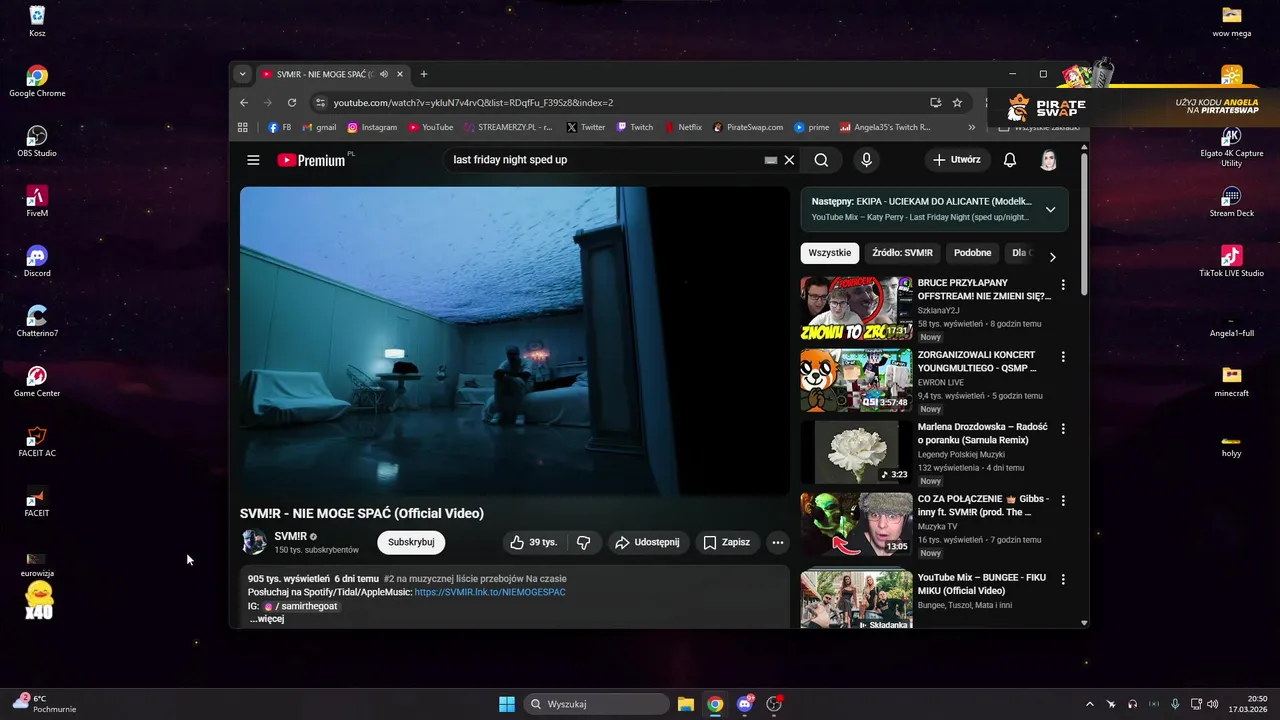Click the Udostępnij share button
Viewport: 1280px width, 720px height.
[x=647, y=542]
